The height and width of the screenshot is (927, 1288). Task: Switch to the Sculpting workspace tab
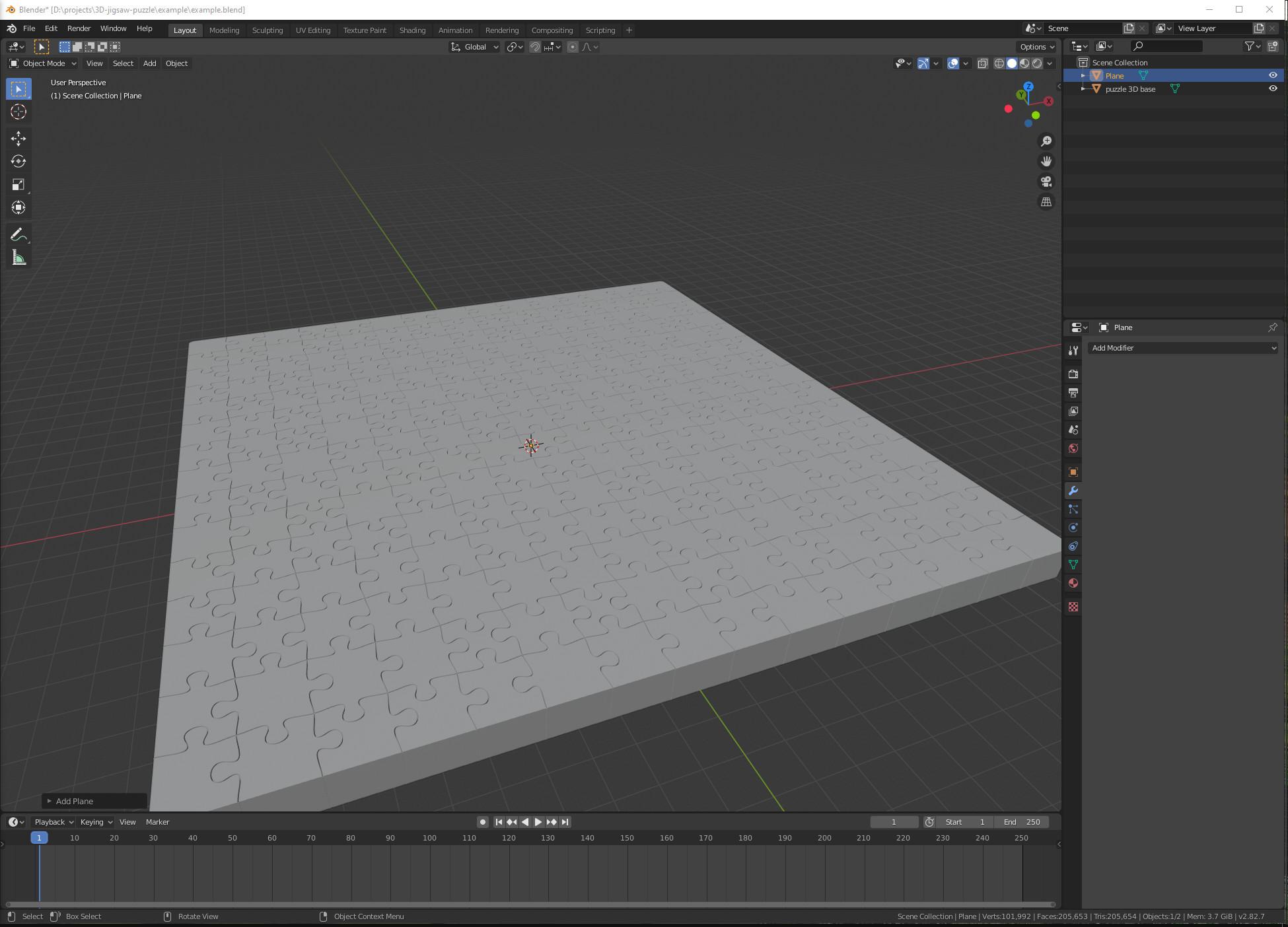coord(268,30)
